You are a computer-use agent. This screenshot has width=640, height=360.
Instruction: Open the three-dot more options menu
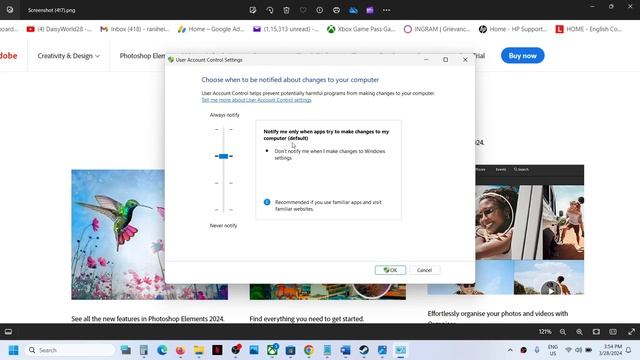click(387, 10)
